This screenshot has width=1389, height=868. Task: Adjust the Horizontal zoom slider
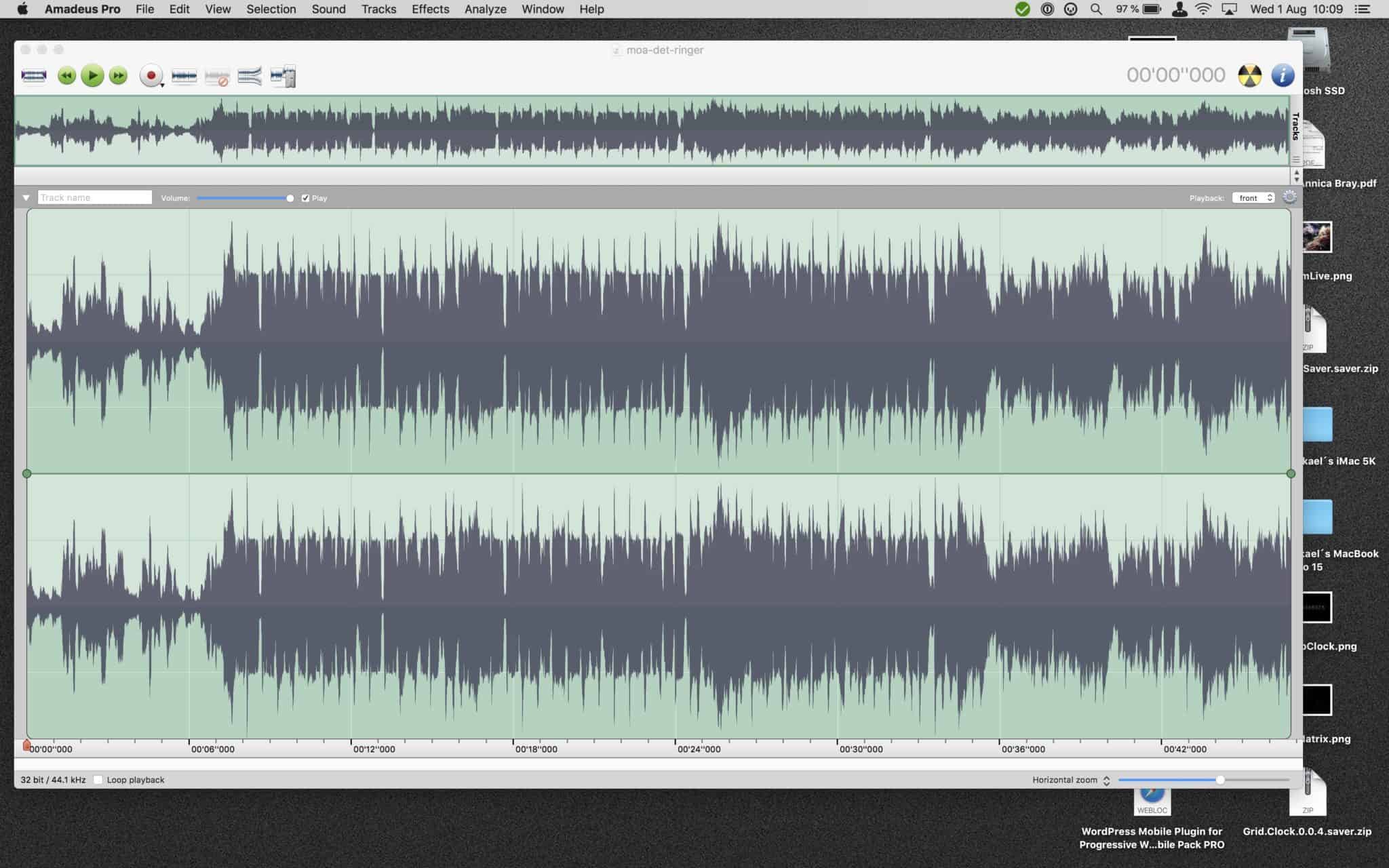(1204, 780)
